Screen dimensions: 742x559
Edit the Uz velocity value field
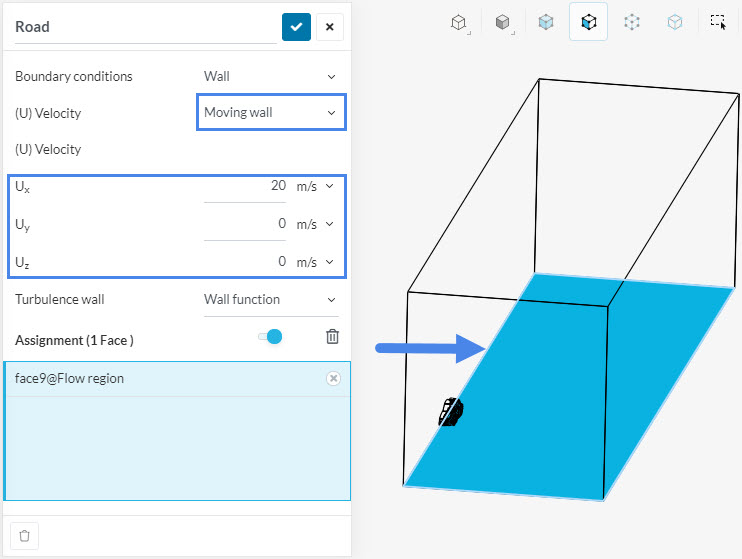click(245, 262)
